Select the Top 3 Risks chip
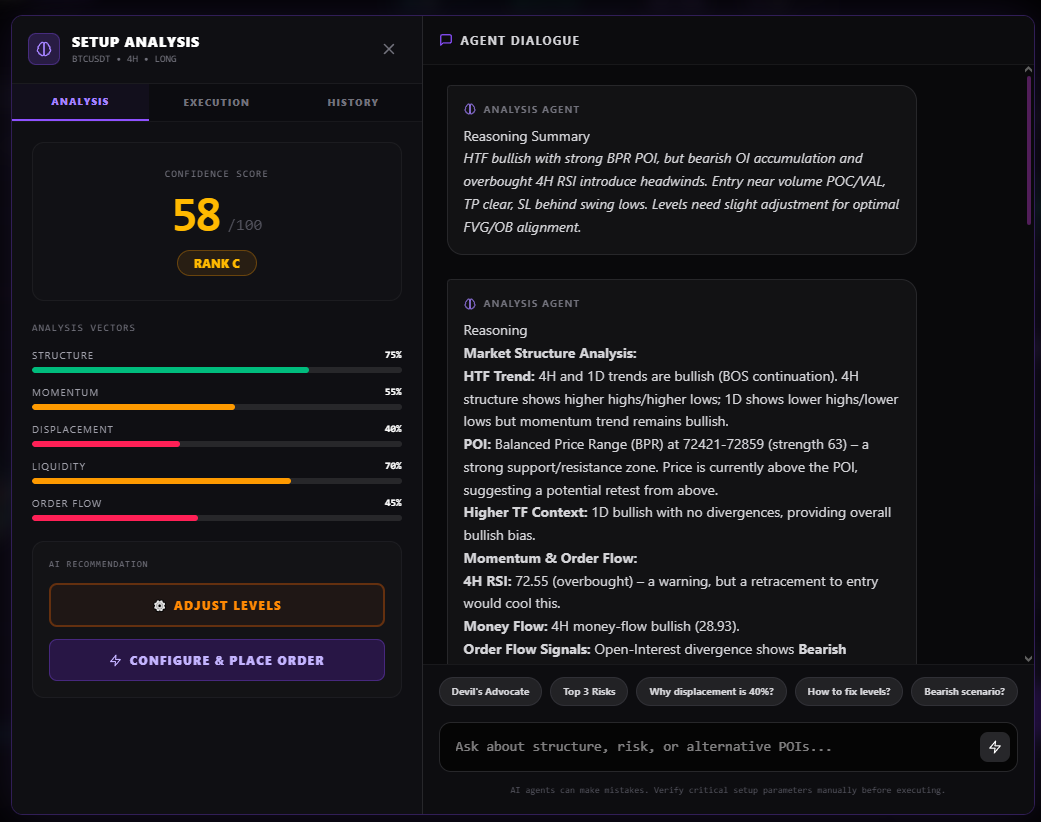 pyautogui.click(x=589, y=692)
